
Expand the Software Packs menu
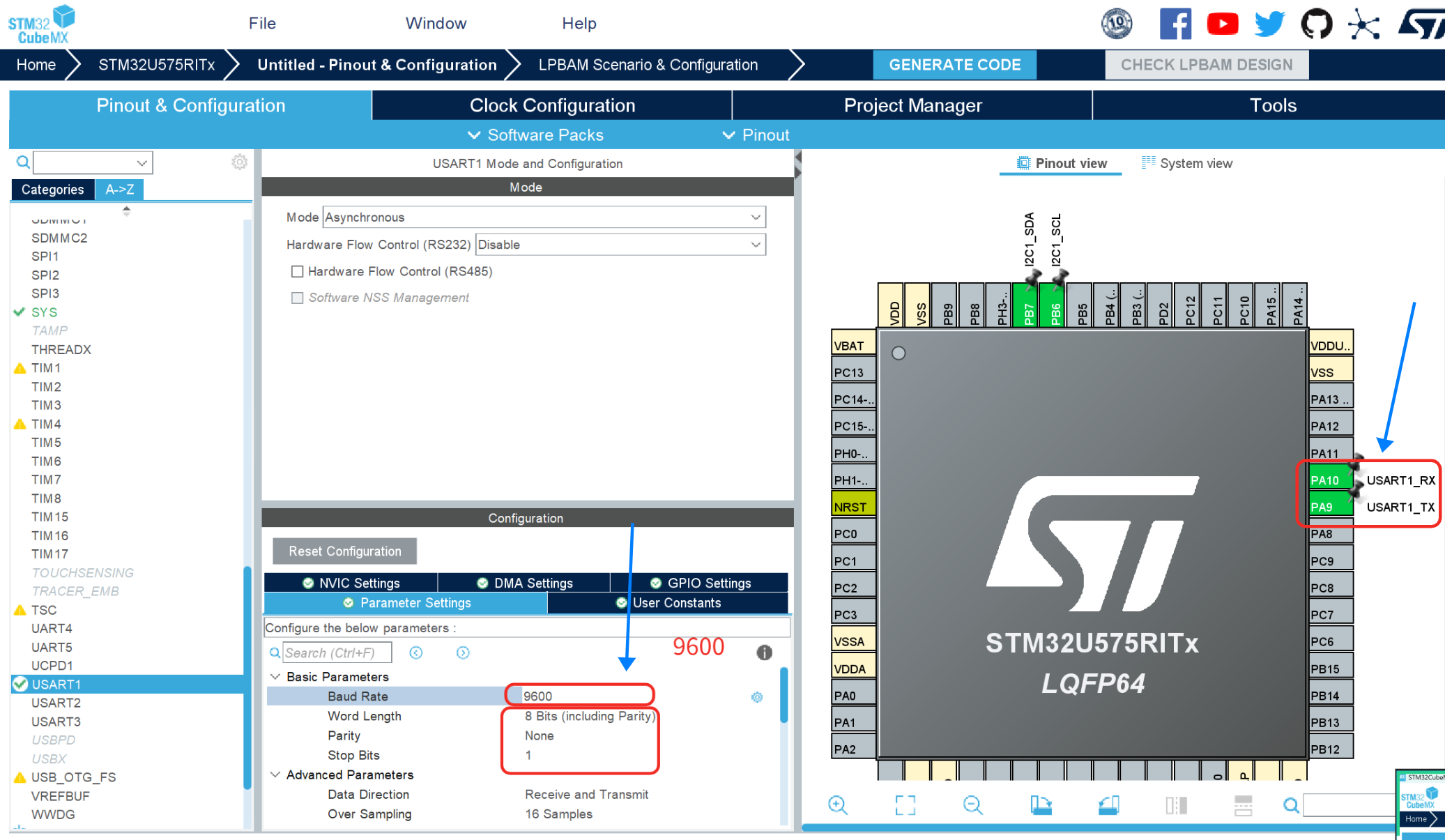[535, 135]
